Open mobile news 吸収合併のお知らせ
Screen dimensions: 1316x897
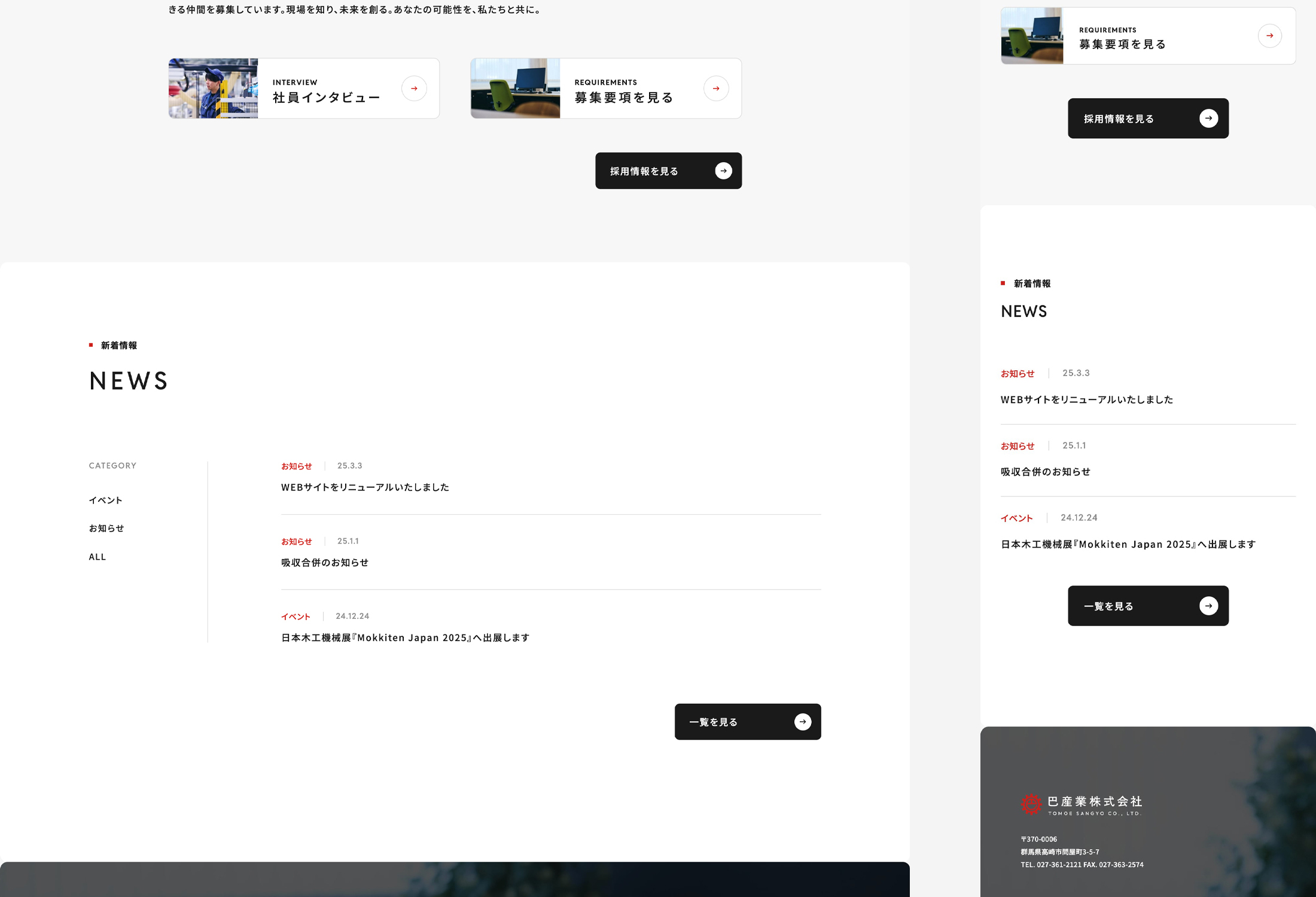tap(1045, 472)
